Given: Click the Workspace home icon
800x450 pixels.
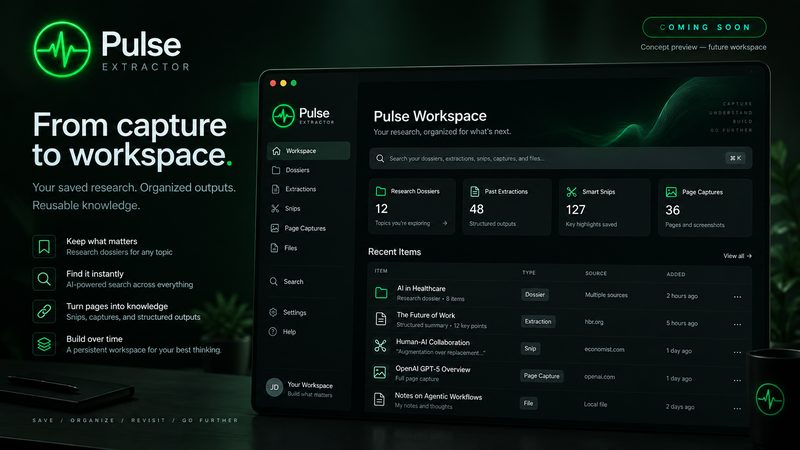Looking at the screenshot, I should (276, 151).
